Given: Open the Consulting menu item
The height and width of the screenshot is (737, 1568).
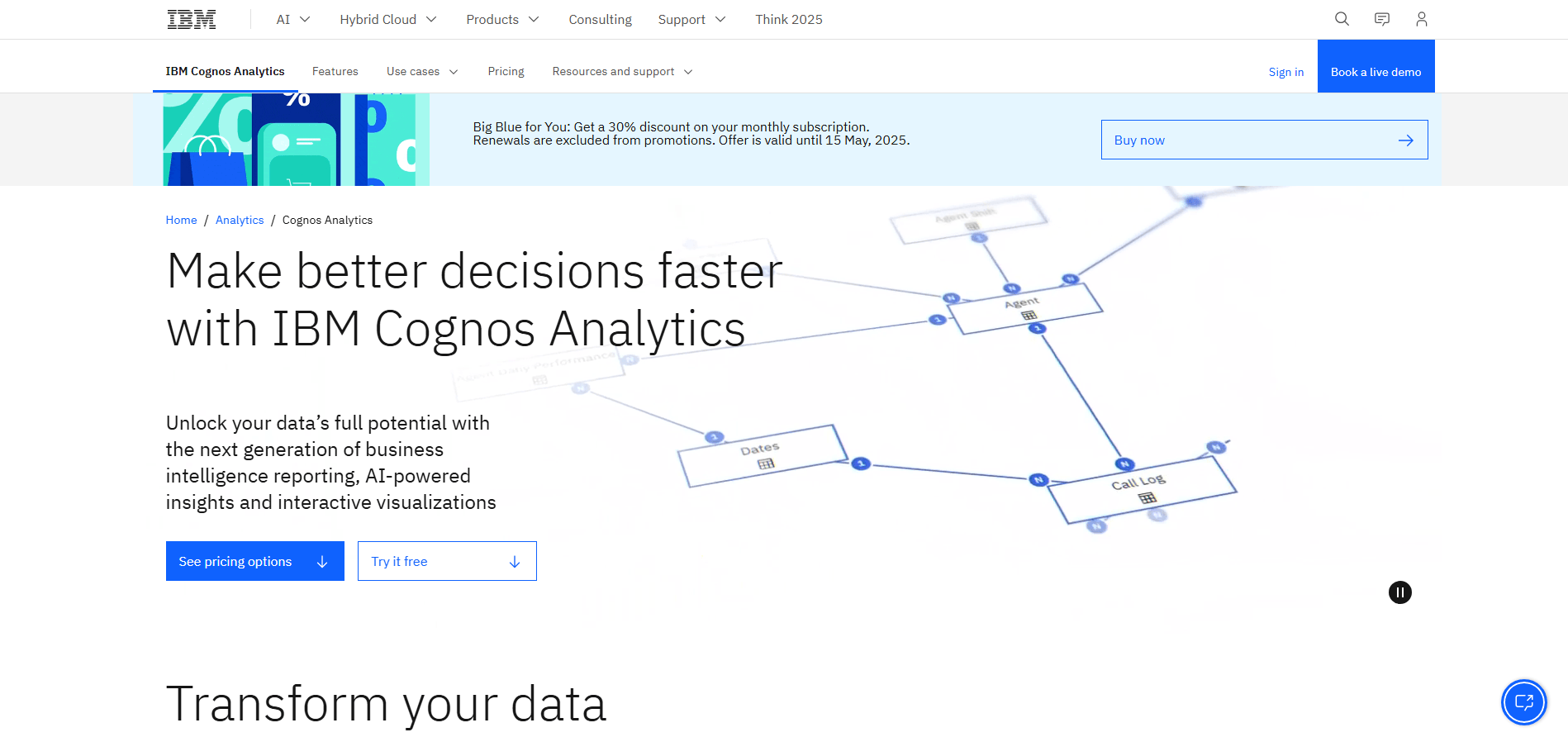Looking at the screenshot, I should [x=600, y=19].
